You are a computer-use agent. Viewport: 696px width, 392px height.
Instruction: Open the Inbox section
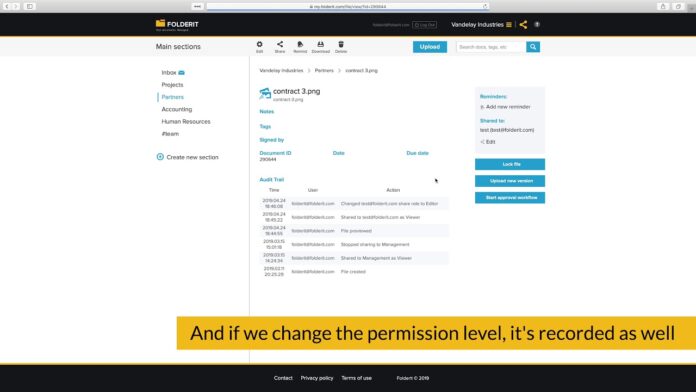click(169, 72)
